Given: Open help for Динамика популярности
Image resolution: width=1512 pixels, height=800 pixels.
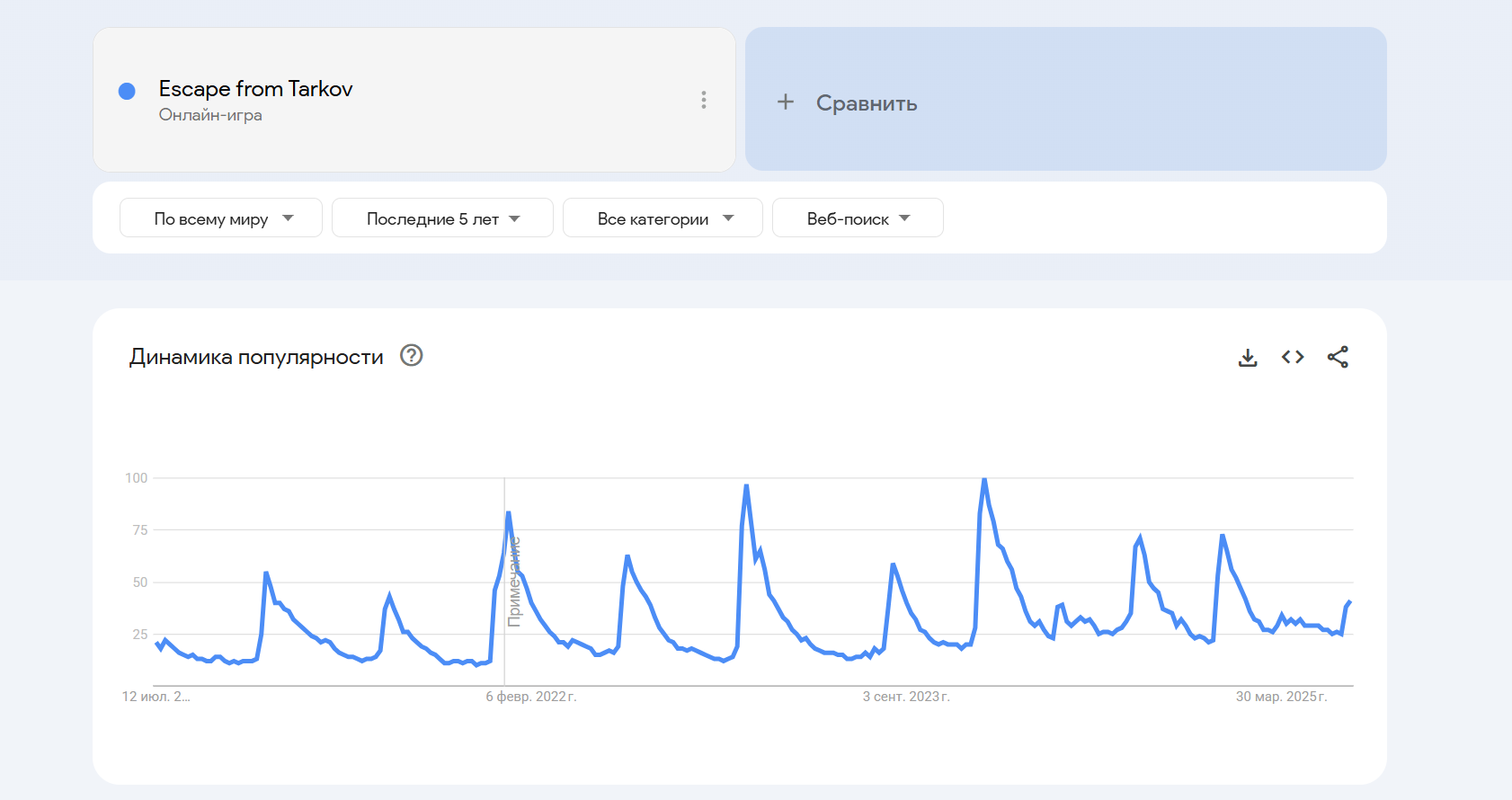Looking at the screenshot, I should coord(412,356).
